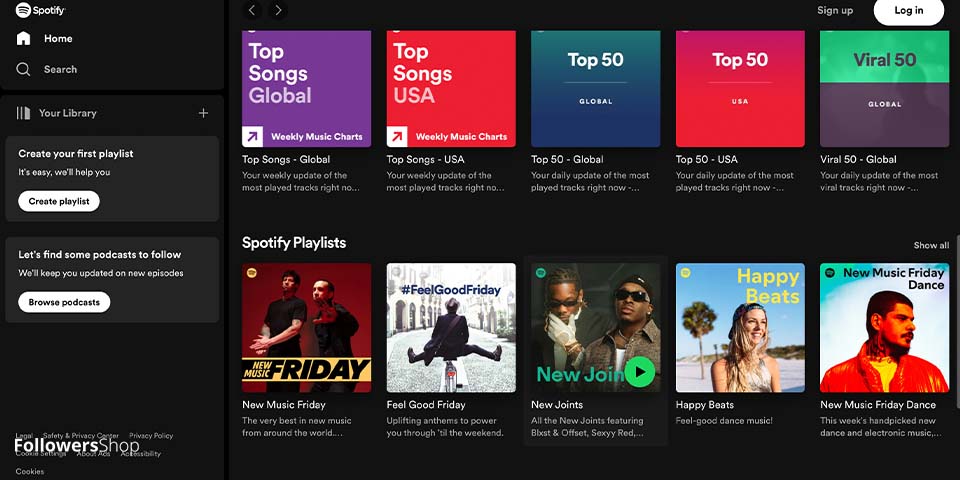This screenshot has width=960, height=480.
Task: Click Viral 50 - Global title
Action: tap(858, 159)
